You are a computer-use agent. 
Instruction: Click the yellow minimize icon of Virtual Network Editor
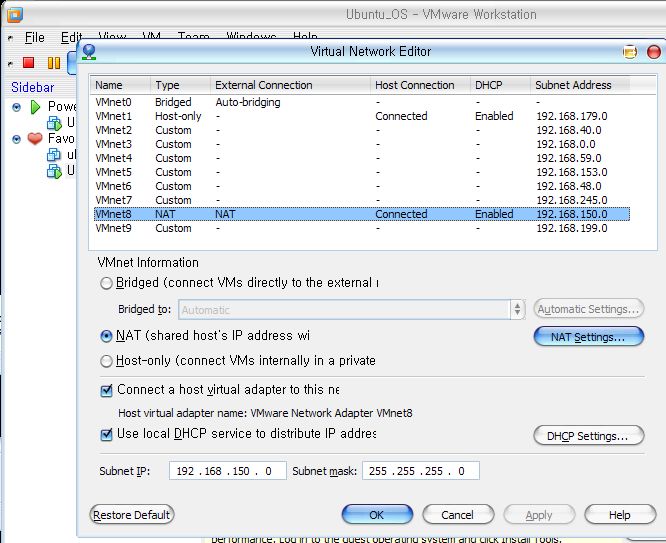[630, 52]
